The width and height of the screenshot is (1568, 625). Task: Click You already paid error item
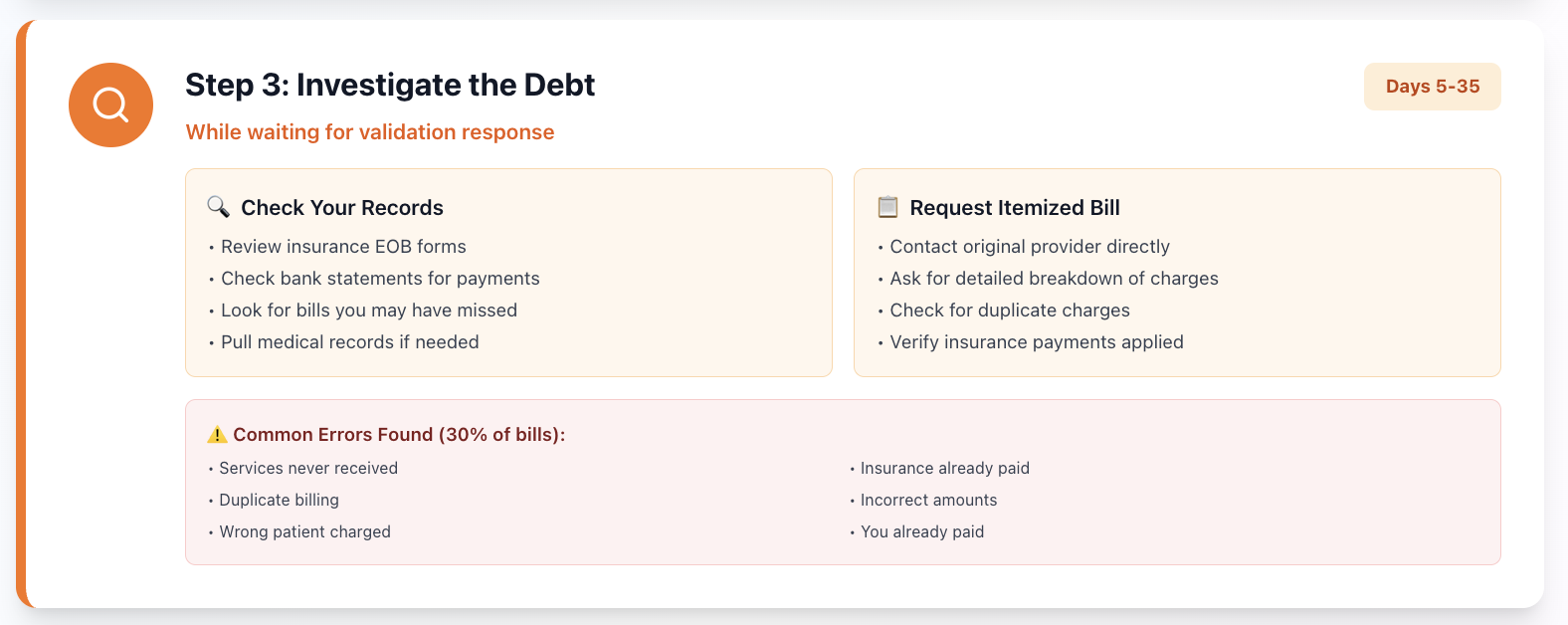click(922, 532)
